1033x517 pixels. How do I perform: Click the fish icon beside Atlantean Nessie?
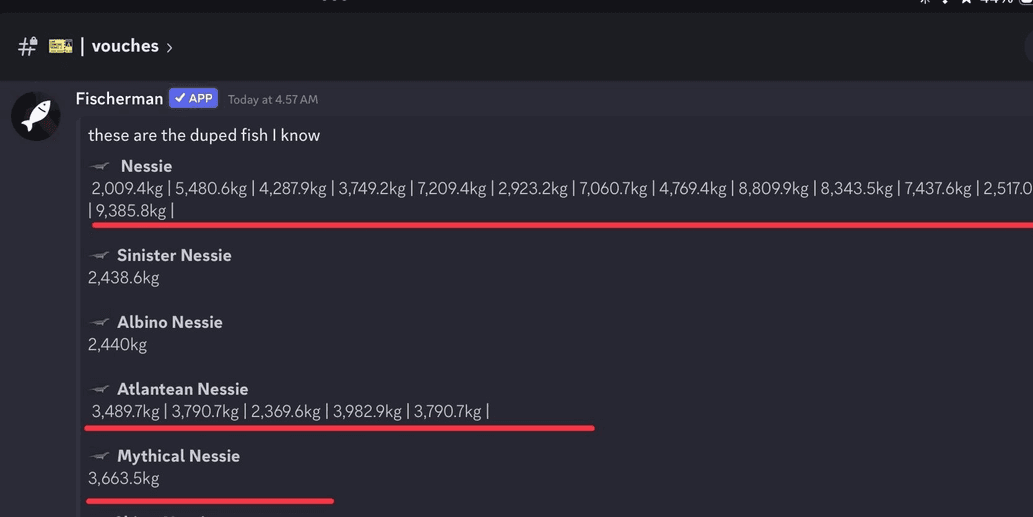(99, 389)
